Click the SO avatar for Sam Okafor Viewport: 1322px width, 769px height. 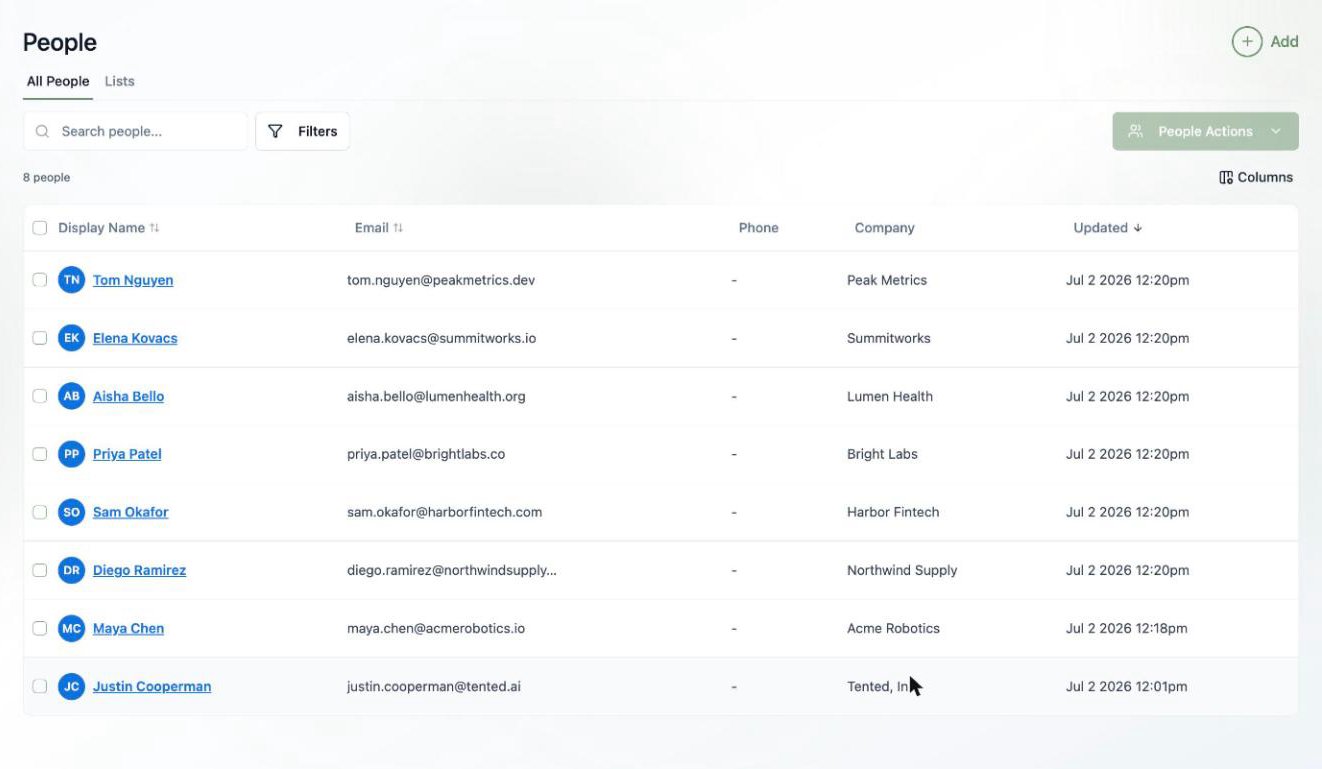point(71,512)
